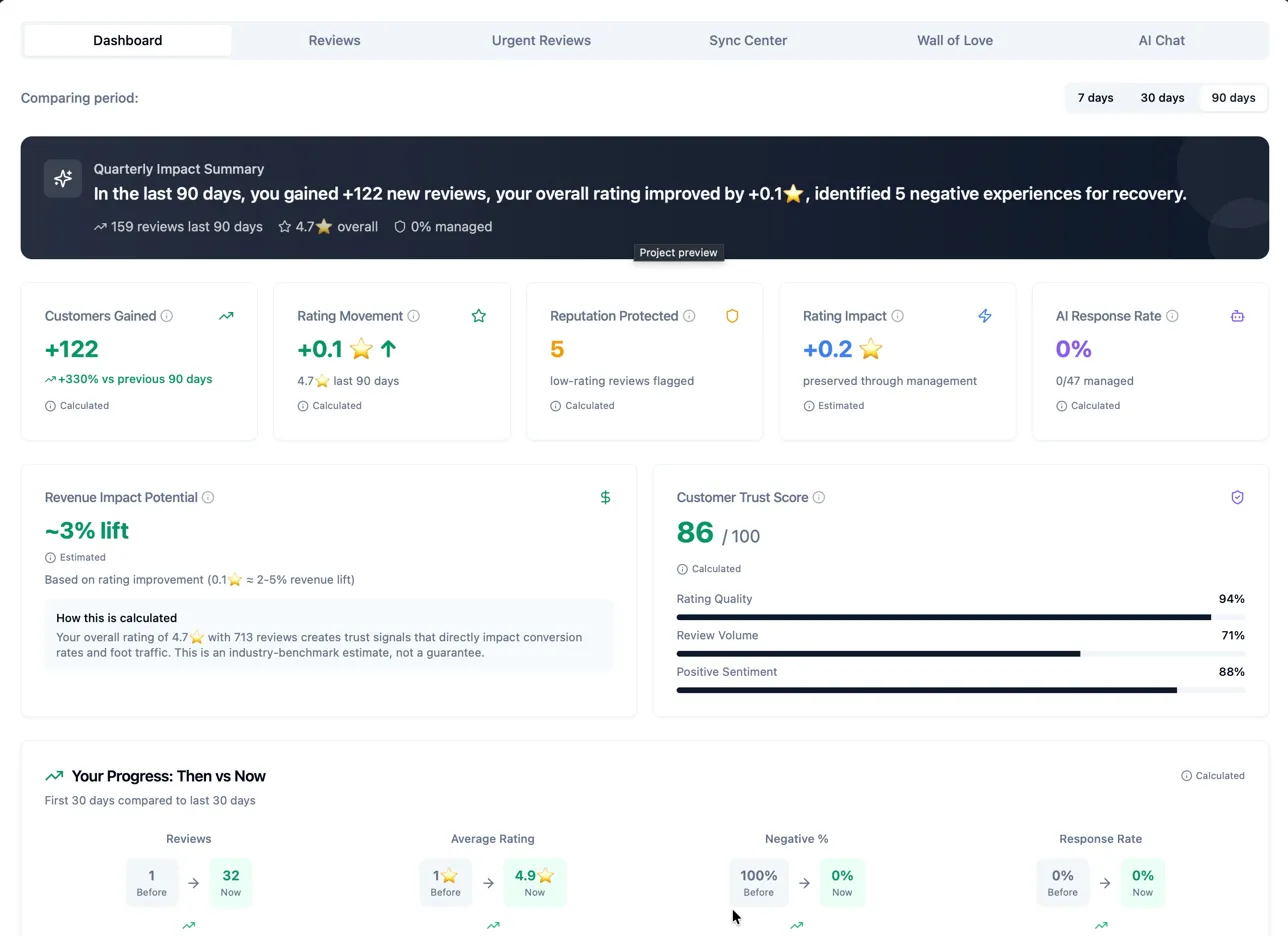This screenshot has width=1288, height=936.
Task: Toggle the 90 days period option
Action: pos(1233,97)
